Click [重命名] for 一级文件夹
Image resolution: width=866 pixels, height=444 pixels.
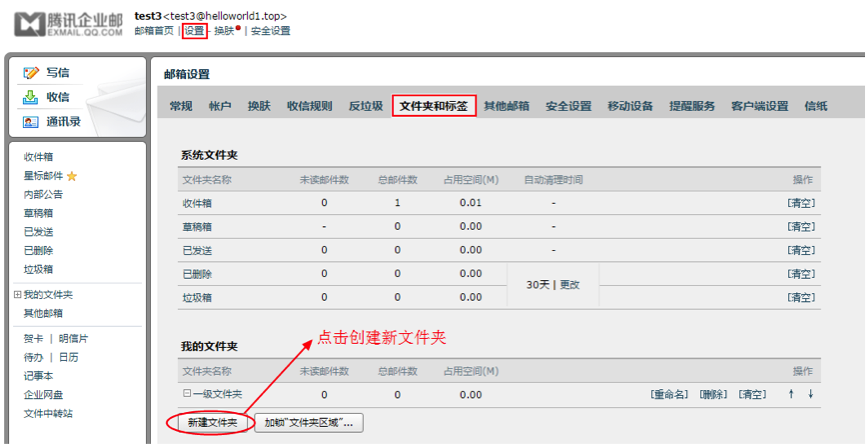(670, 394)
